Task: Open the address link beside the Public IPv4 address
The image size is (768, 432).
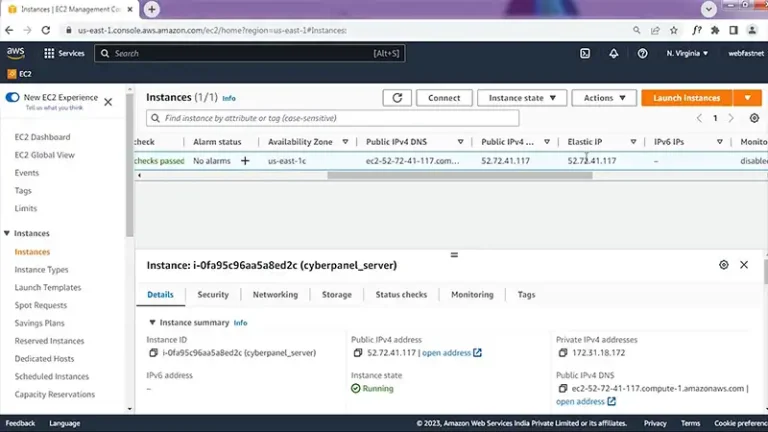Action: coord(446,353)
